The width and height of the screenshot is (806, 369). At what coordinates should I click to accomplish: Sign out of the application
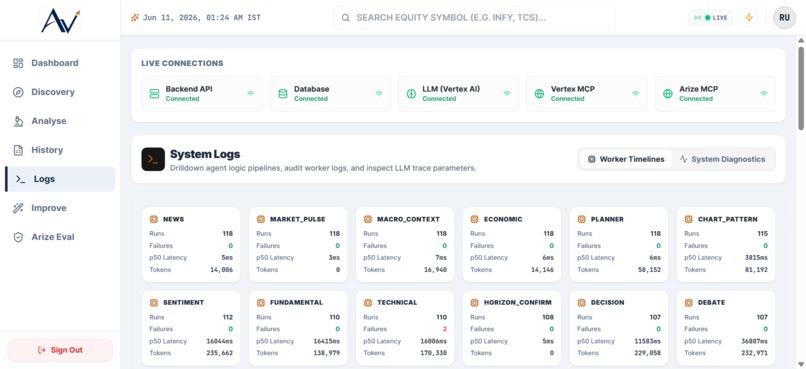point(60,350)
